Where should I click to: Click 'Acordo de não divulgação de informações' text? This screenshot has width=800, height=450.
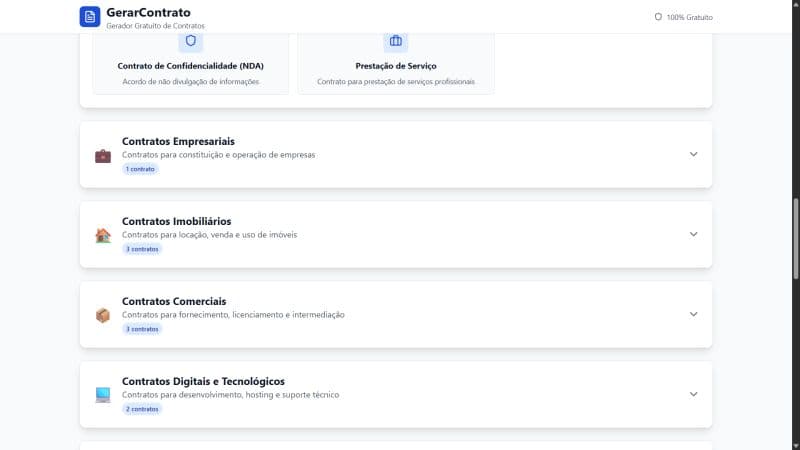coord(191,82)
